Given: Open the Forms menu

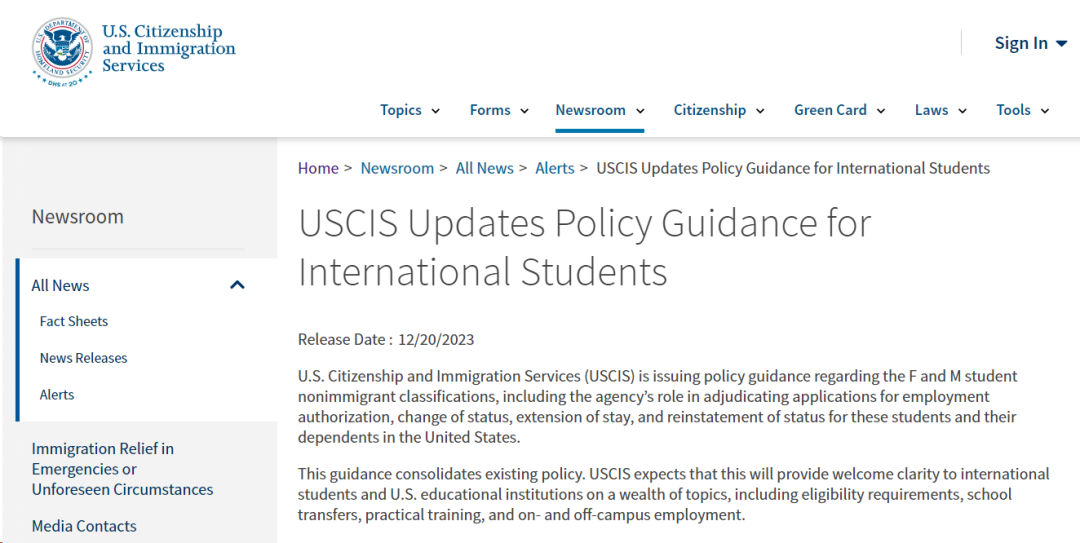Looking at the screenshot, I should pos(499,110).
